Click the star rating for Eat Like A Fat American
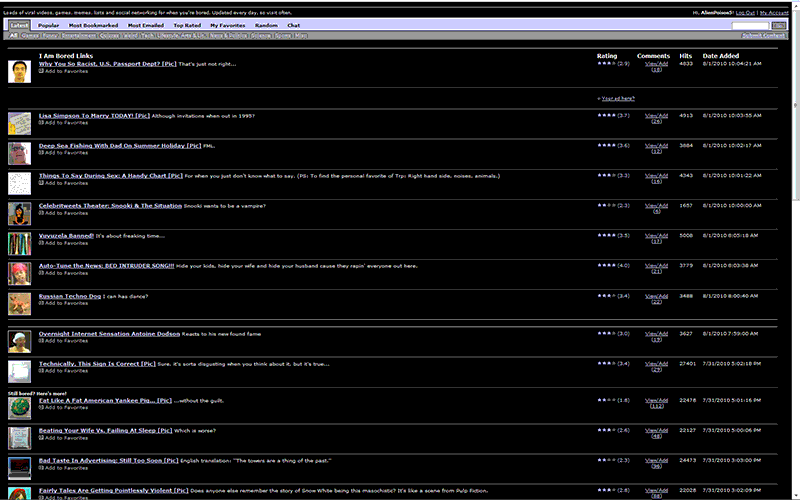Screen dimensions: 800x500 [x=607, y=400]
